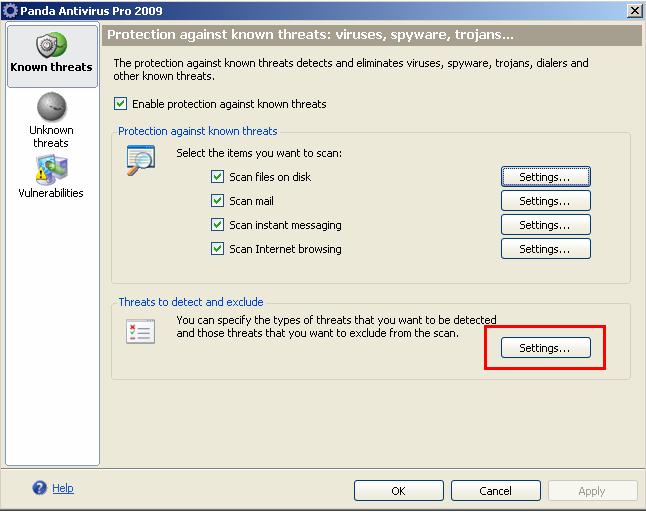Open the Unknown threats section icon

point(50,106)
